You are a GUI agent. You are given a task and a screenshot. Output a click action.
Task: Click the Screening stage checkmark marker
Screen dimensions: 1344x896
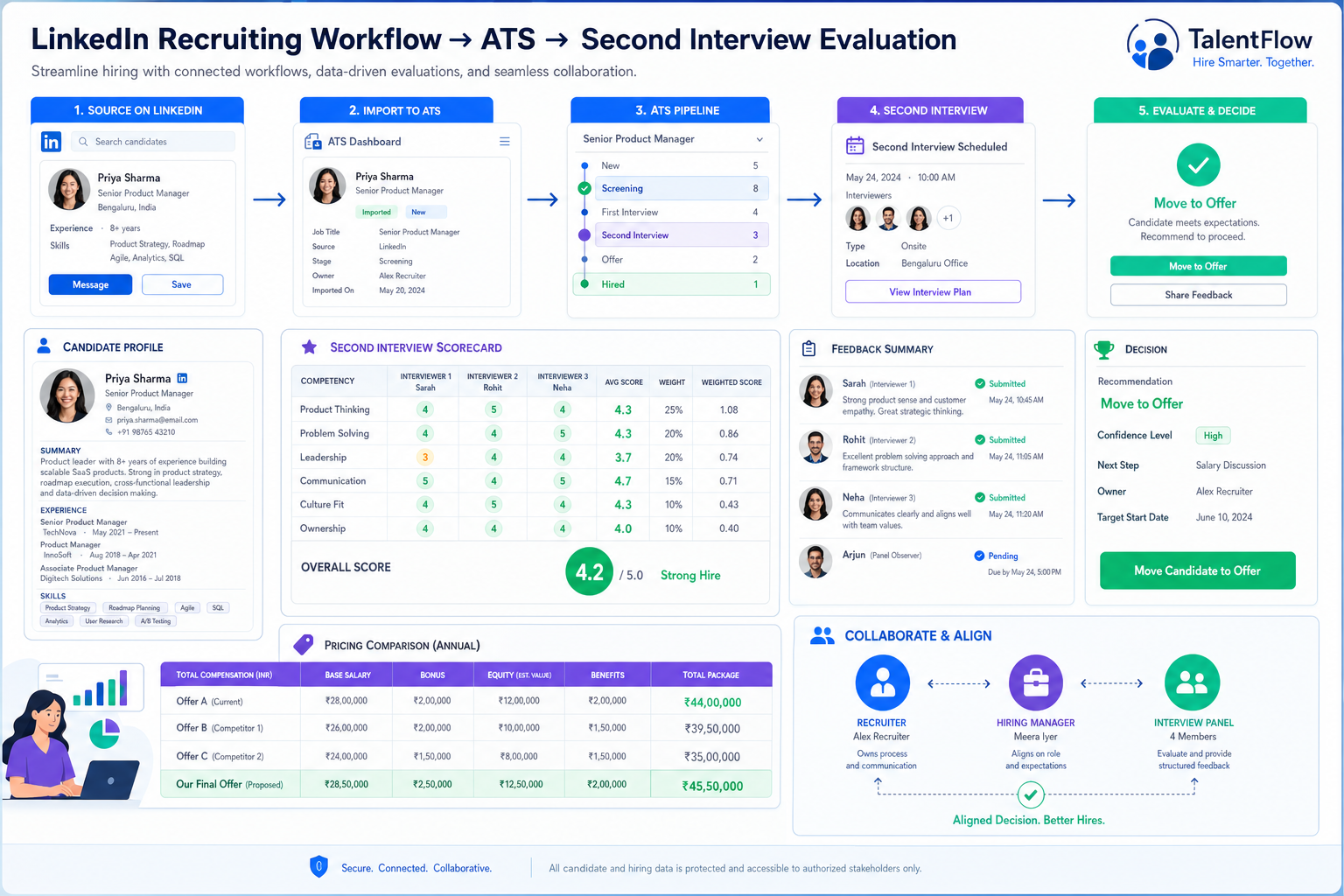[x=584, y=188]
